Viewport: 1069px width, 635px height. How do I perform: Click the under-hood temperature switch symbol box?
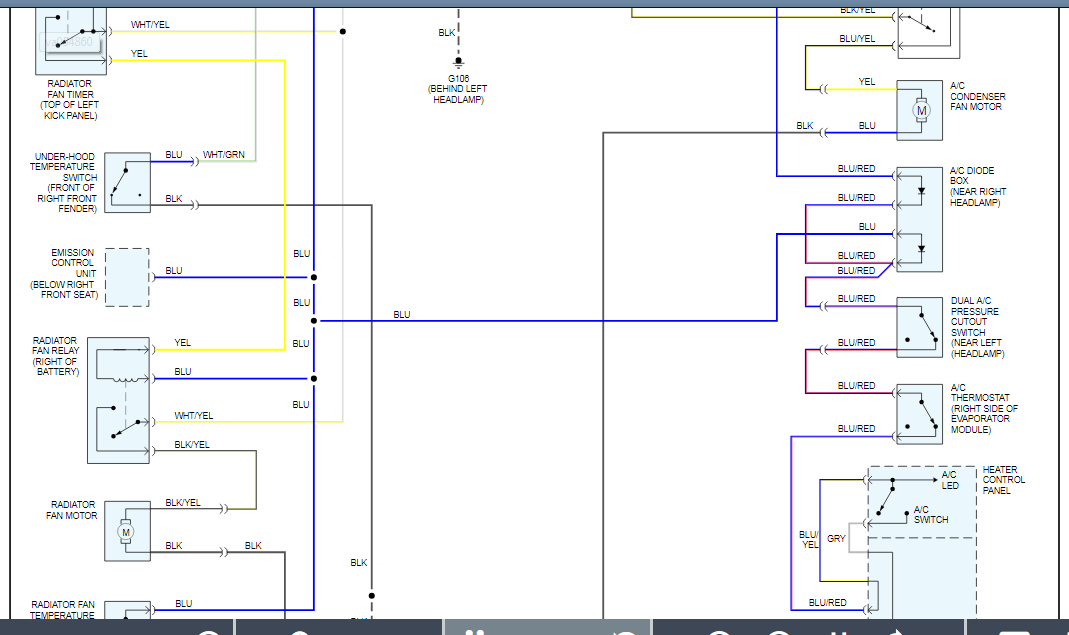[127, 183]
